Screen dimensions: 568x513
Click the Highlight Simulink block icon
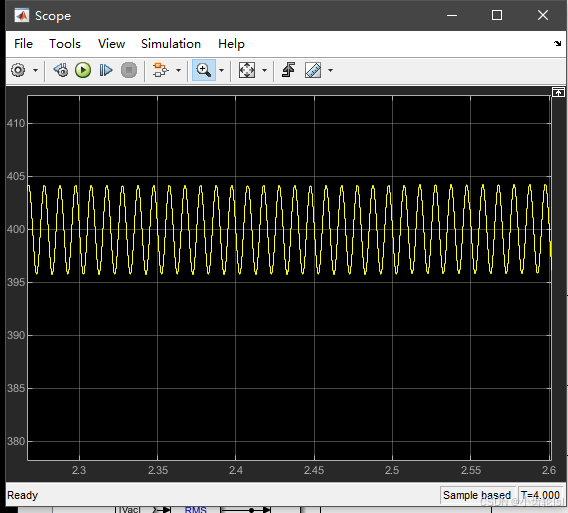point(160,70)
